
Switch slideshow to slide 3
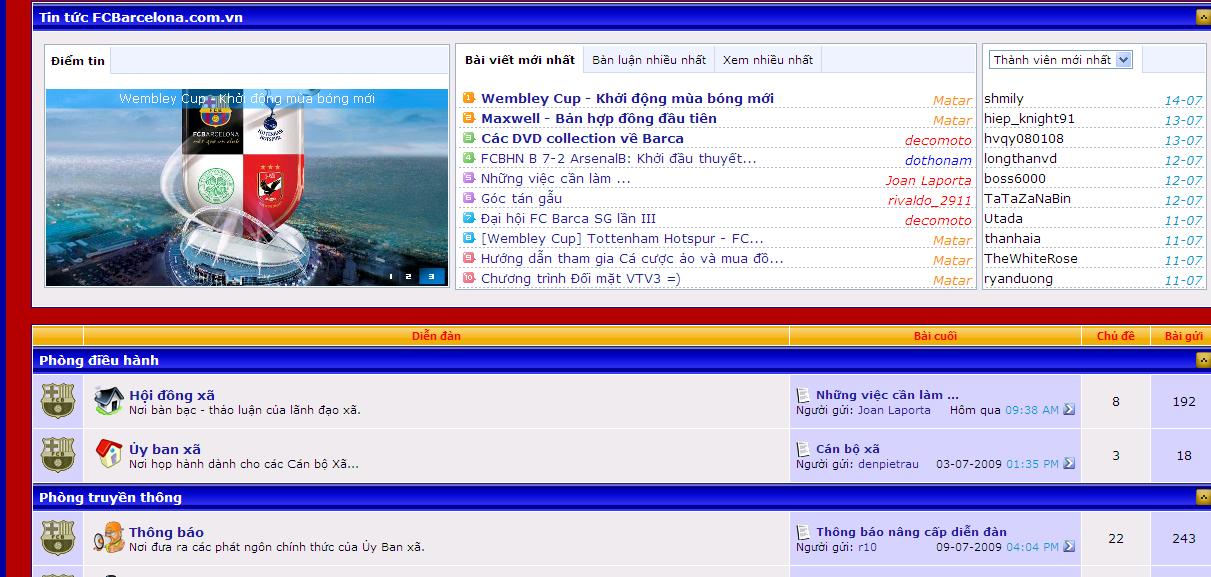click(x=432, y=276)
